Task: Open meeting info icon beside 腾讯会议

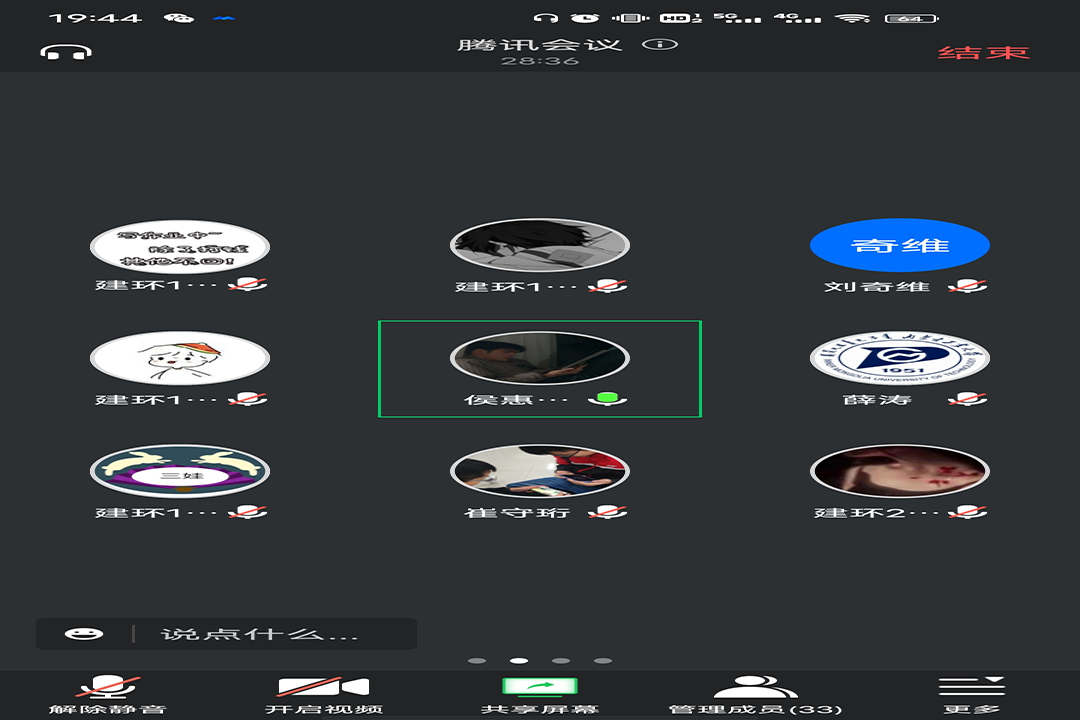Action: click(660, 45)
